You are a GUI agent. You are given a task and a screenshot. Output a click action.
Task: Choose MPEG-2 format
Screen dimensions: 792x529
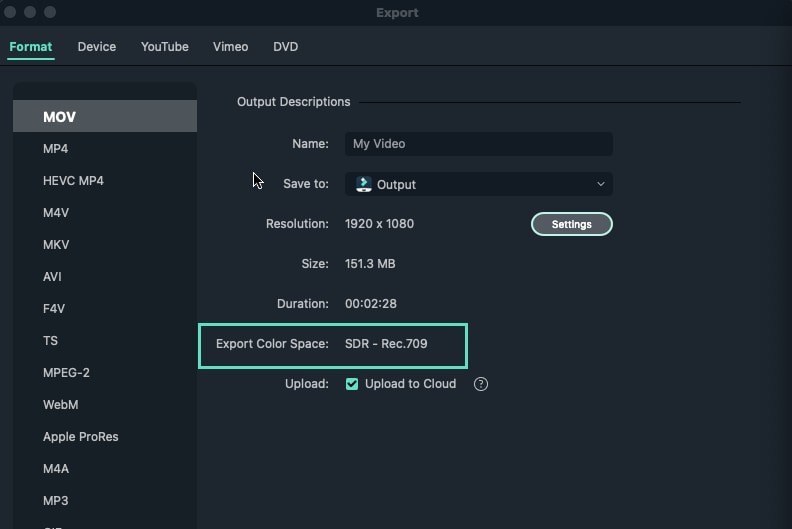105,373
